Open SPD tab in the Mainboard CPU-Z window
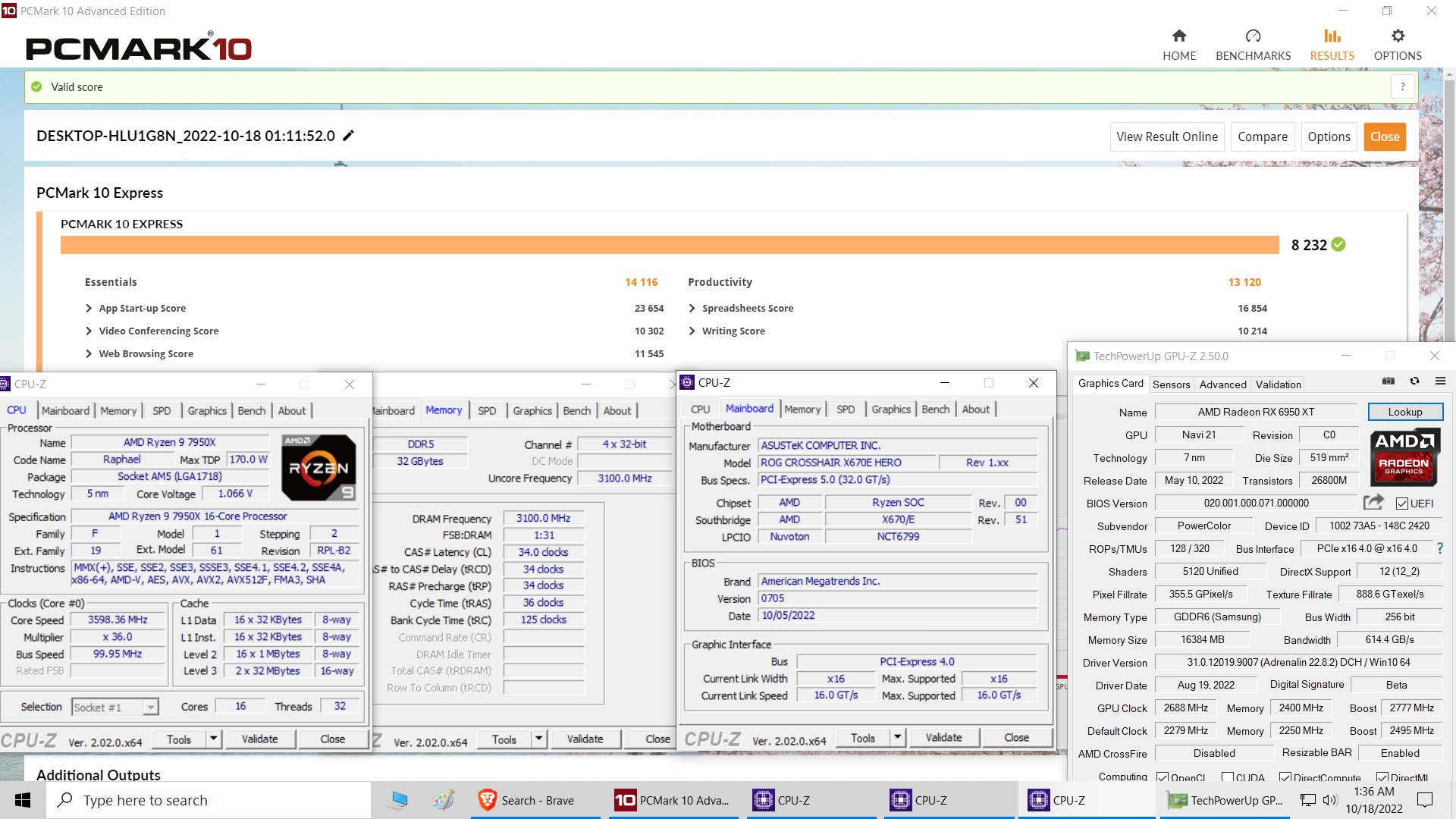 point(846,409)
